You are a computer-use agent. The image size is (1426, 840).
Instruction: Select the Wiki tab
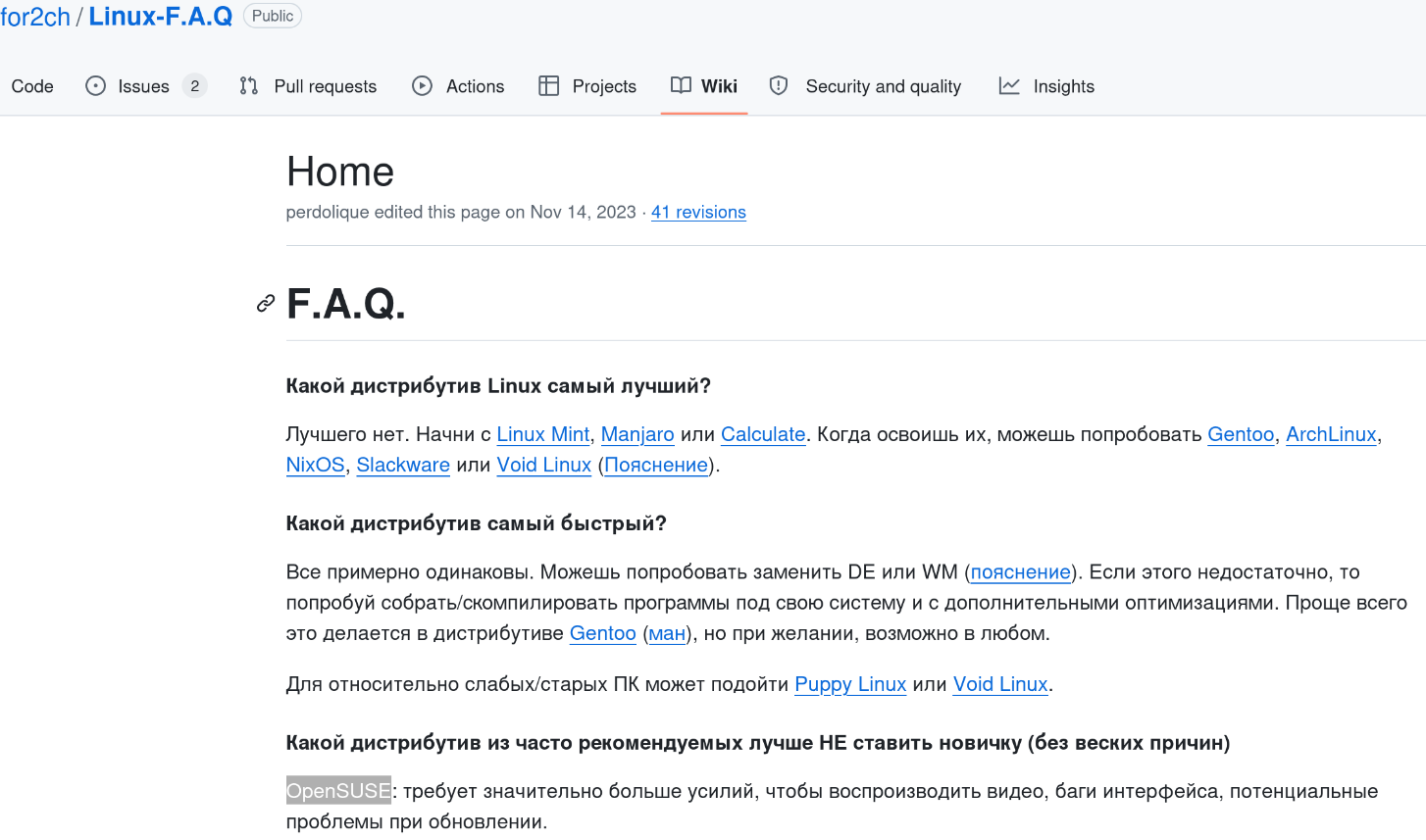[704, 86]
